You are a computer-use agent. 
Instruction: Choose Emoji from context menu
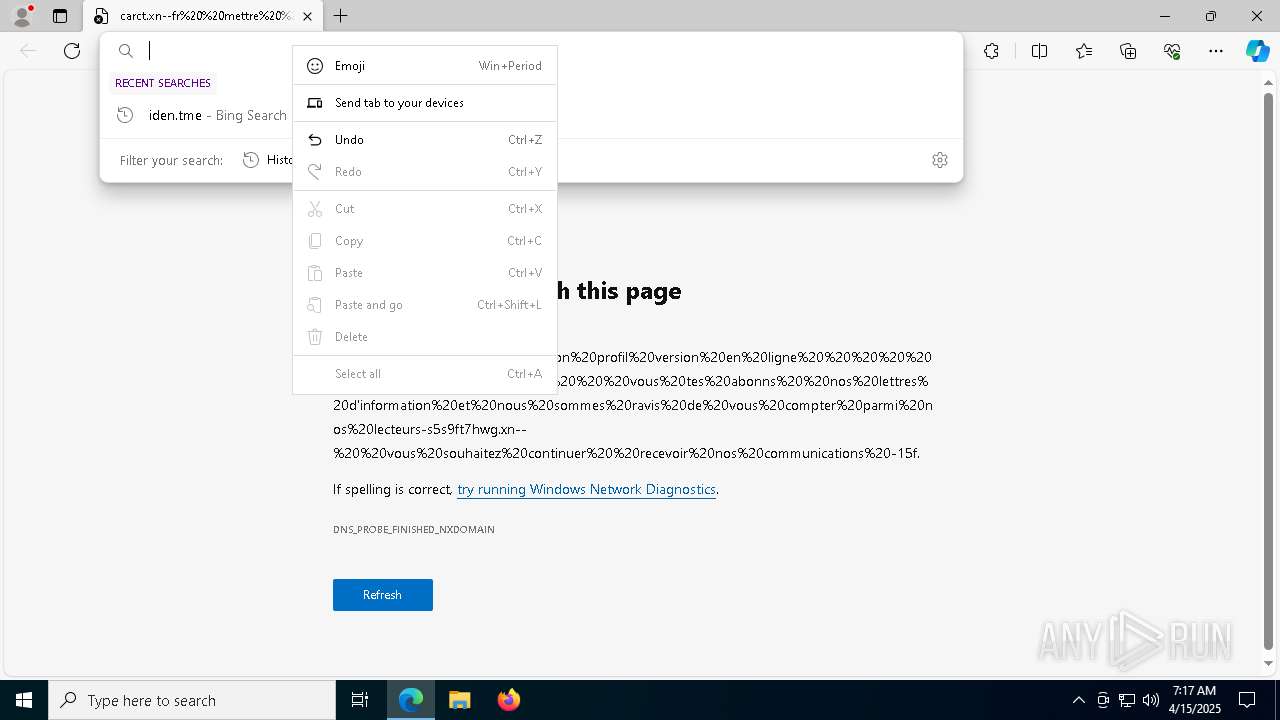(x=425, y=66)
